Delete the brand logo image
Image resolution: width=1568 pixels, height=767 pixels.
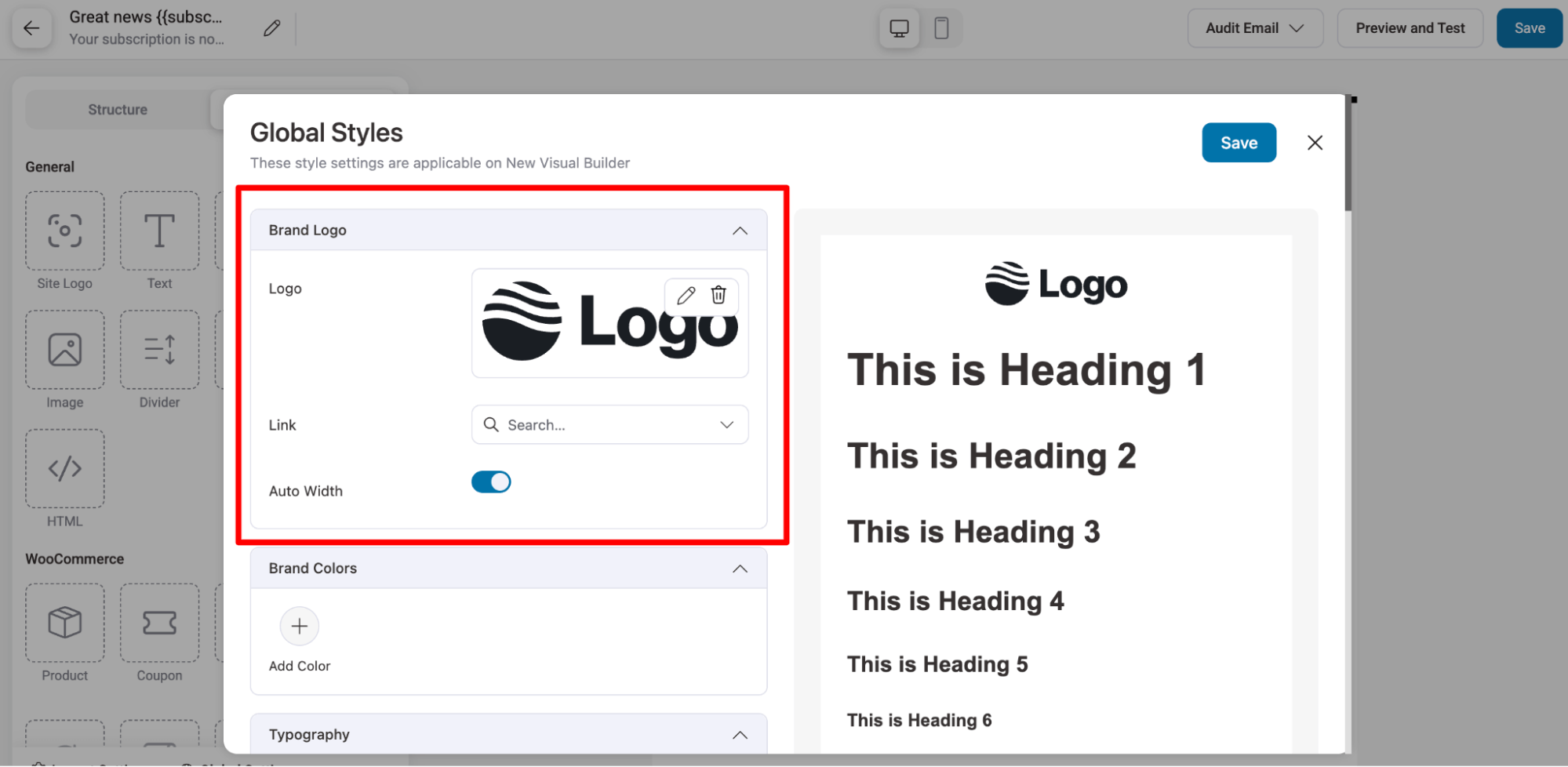coord(719,295)
